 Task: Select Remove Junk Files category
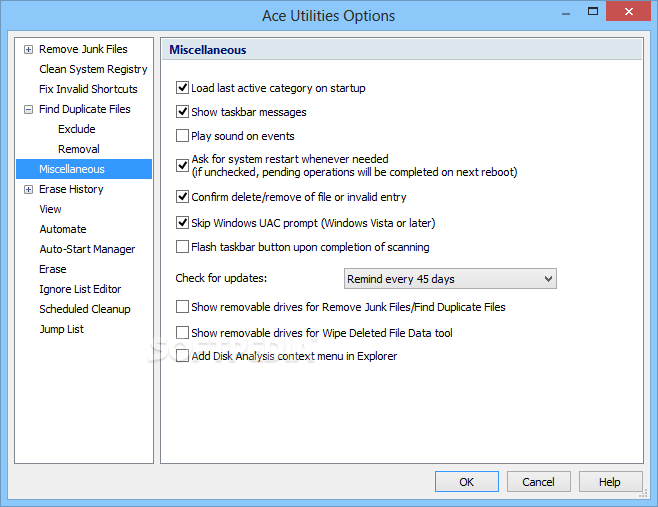83,49
